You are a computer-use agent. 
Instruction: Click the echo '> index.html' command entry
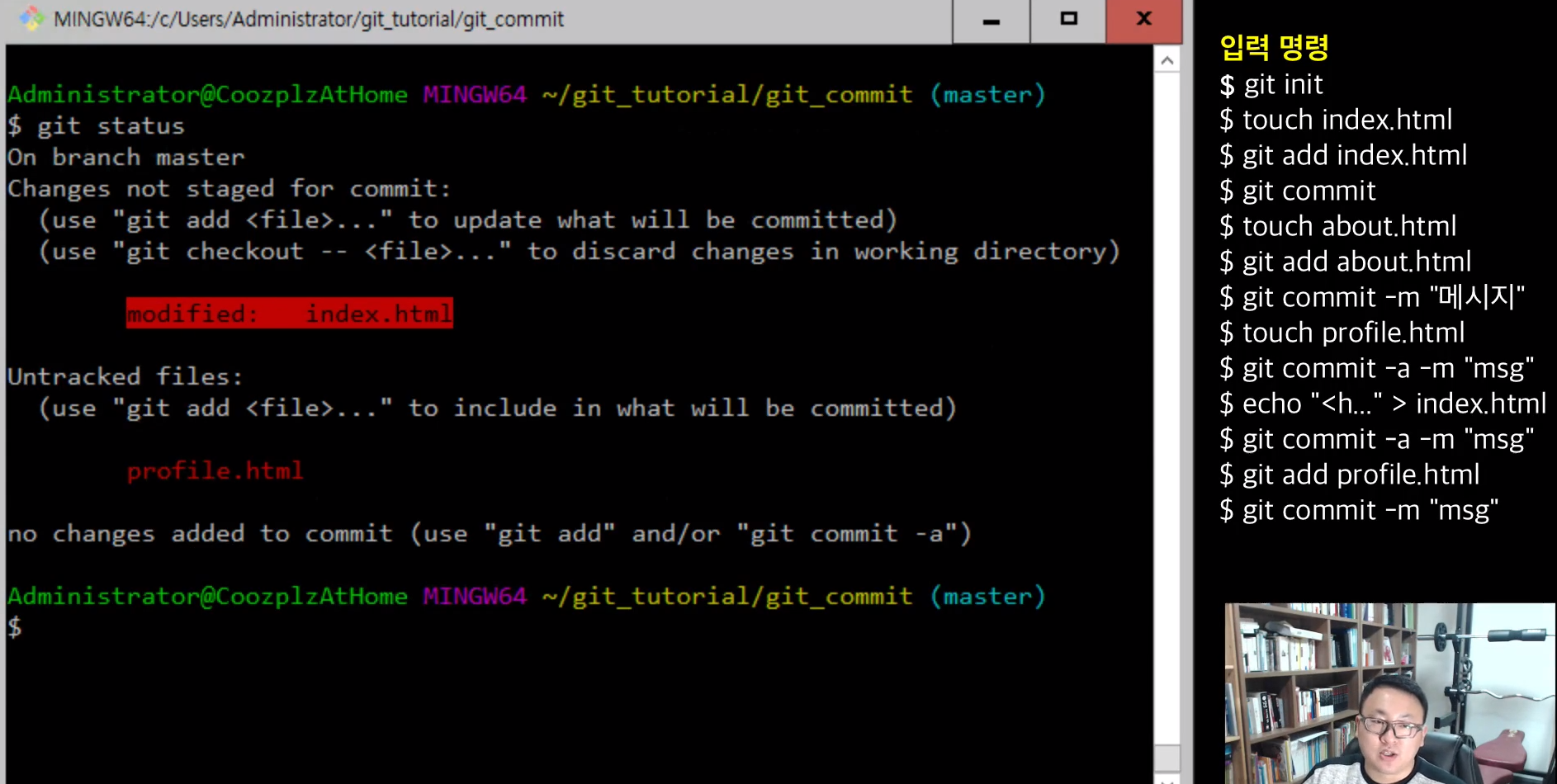1383,404
